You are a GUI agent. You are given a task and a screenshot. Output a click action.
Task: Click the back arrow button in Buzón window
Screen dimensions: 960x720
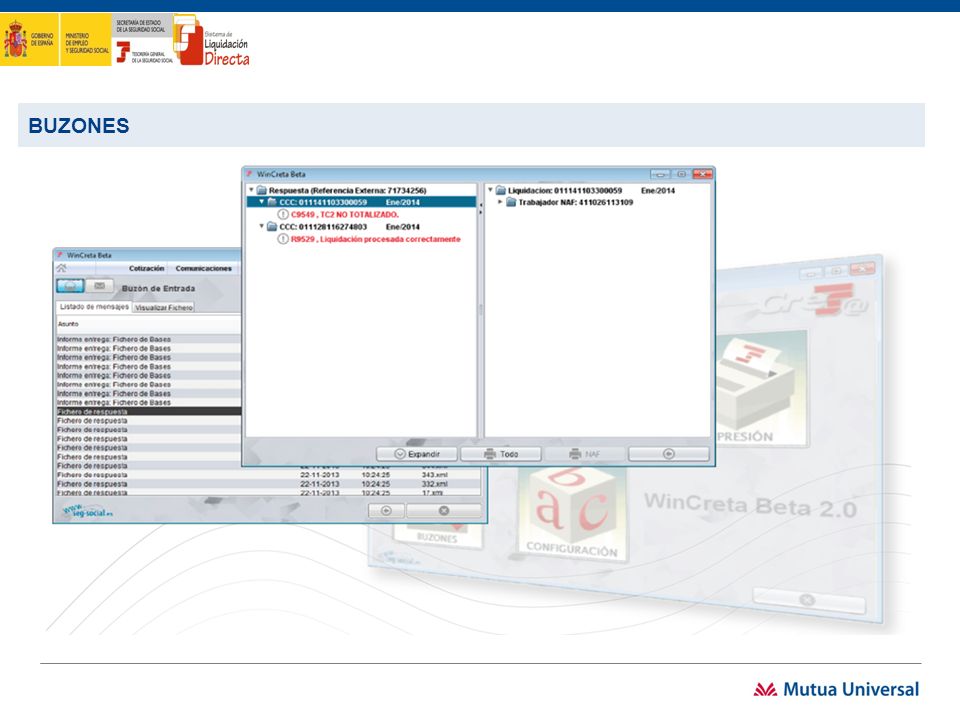pos(386,511)
